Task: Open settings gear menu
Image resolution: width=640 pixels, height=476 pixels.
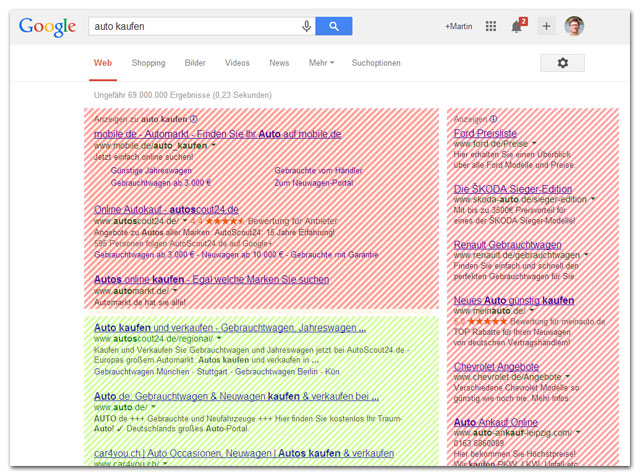Action: tap(562, 63)
